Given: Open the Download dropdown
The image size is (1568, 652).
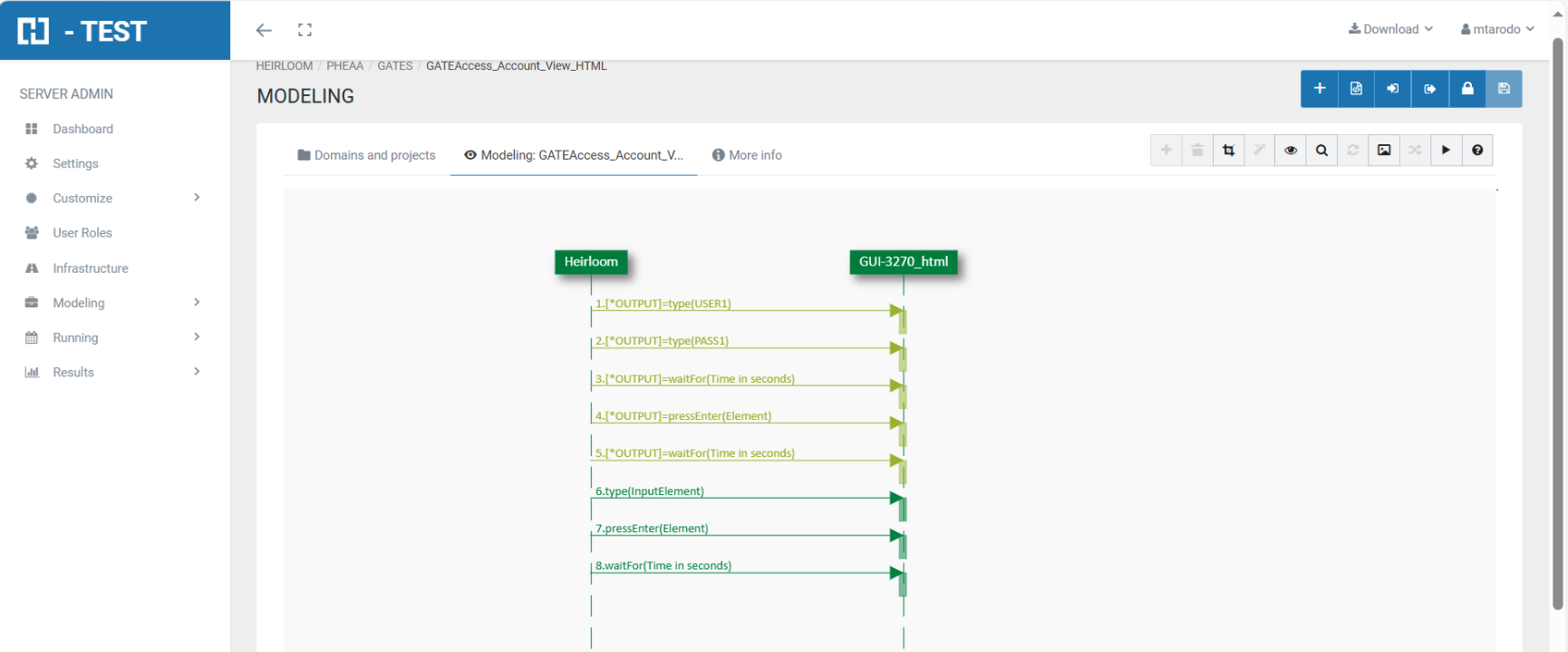Looking at the screenshot, I should click(x=1390, y=29).
